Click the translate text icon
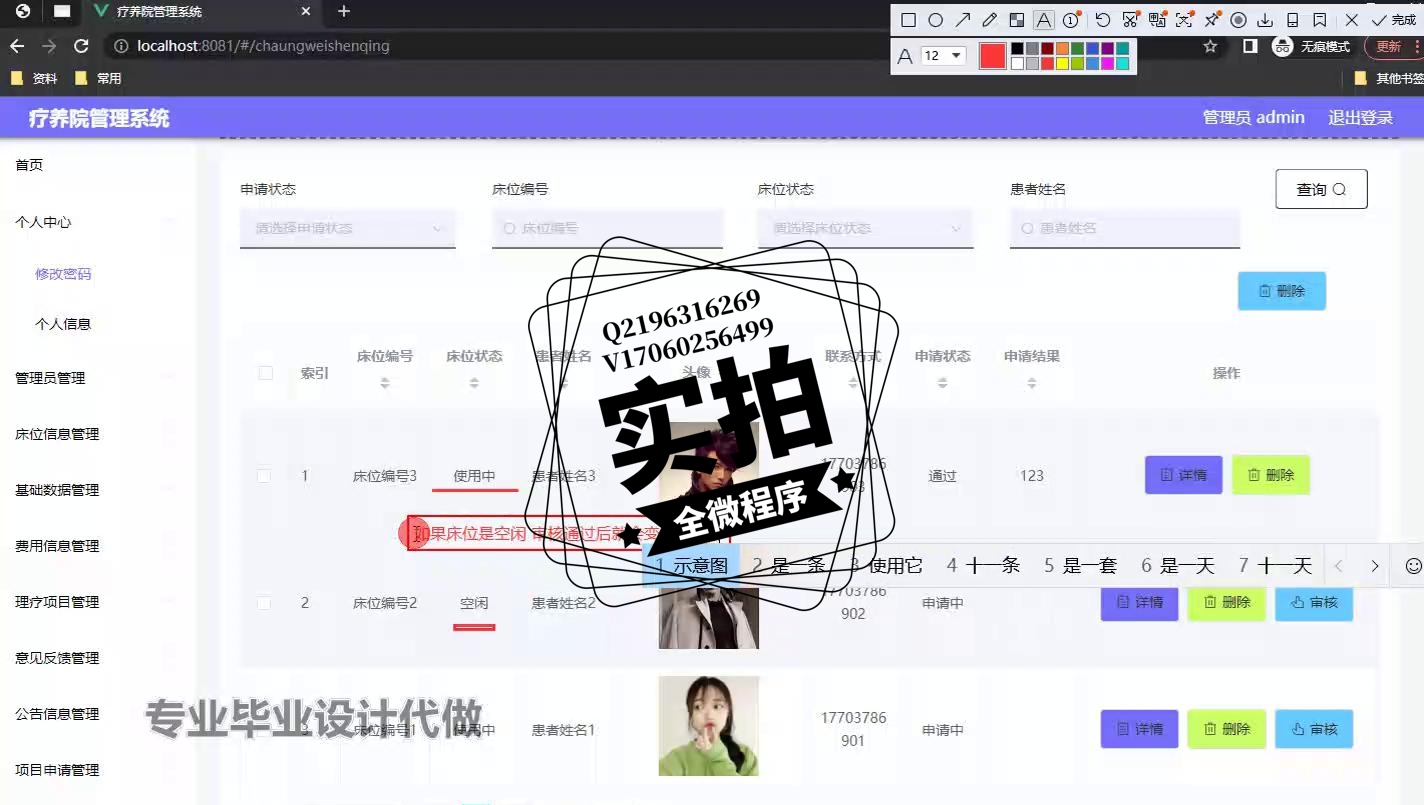 tap(1157, 20)
